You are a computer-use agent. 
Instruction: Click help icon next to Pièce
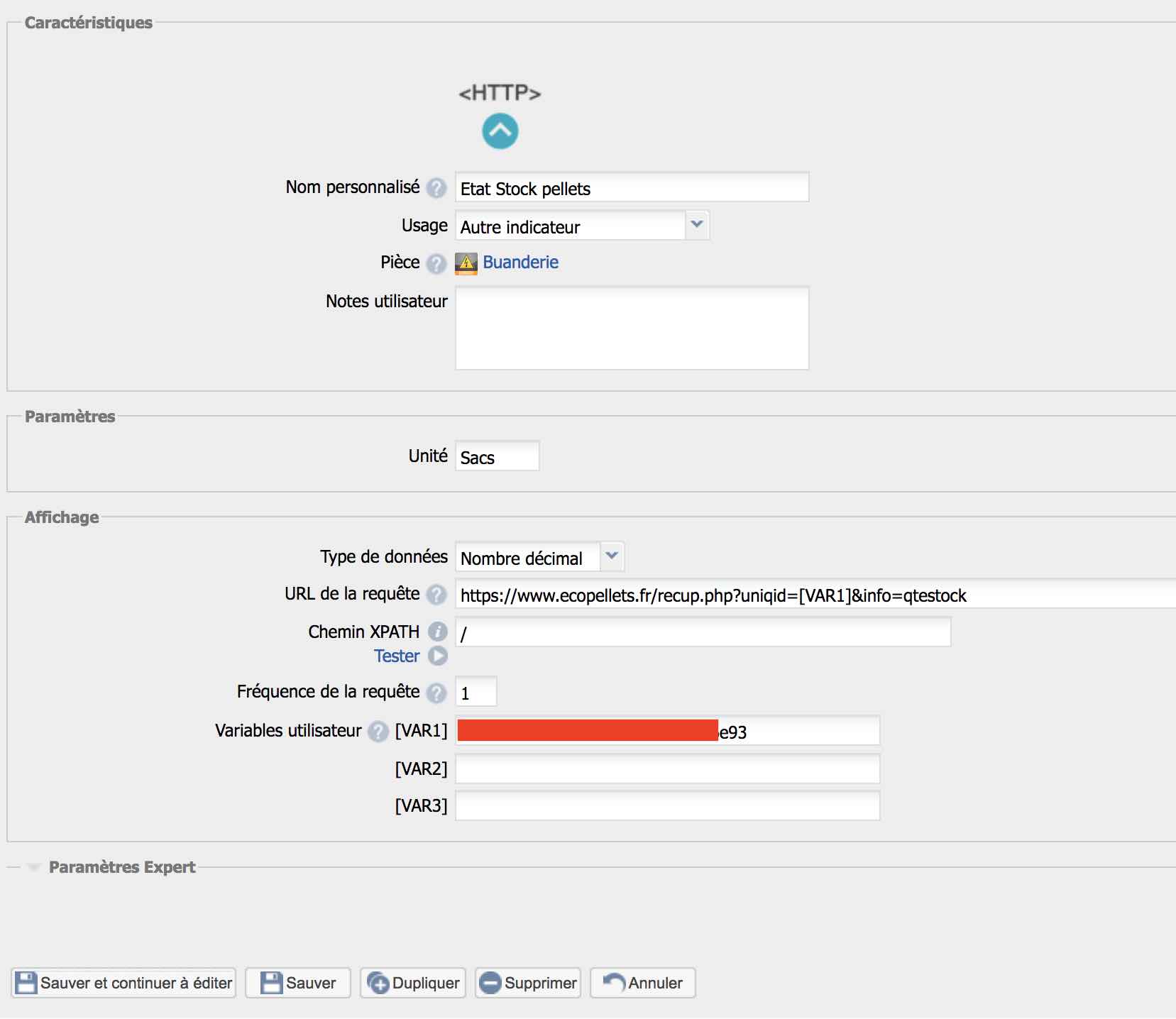tap(436, 263)
